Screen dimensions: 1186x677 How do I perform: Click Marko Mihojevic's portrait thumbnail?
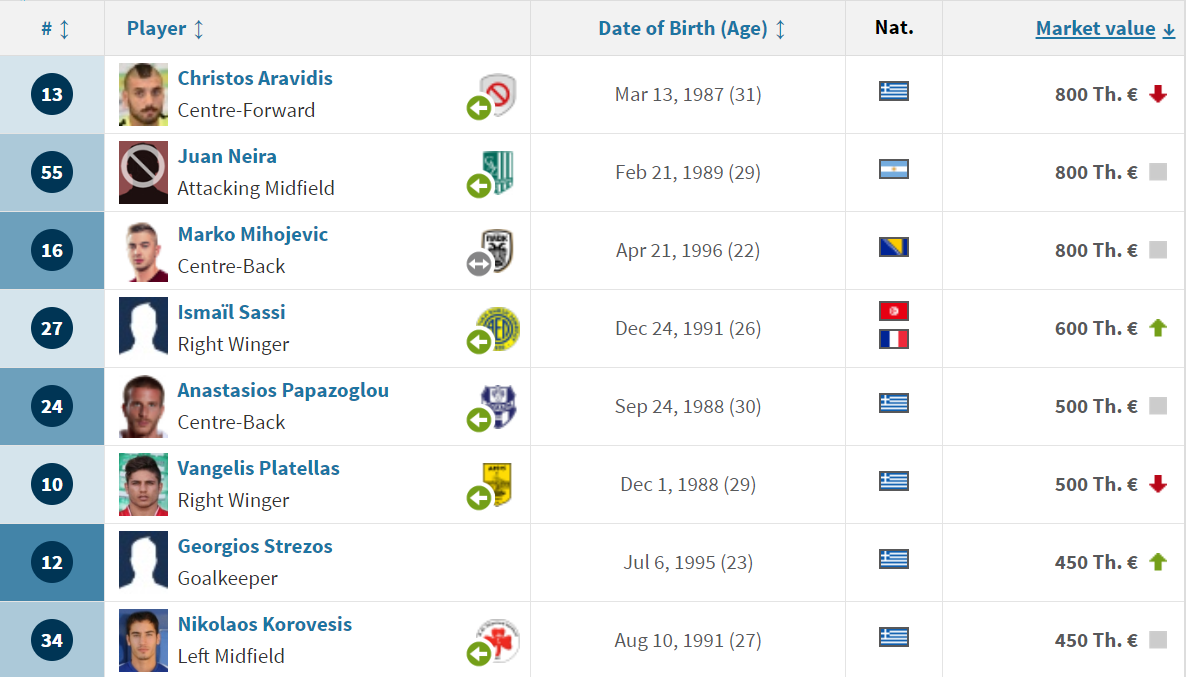click(143, 250)
